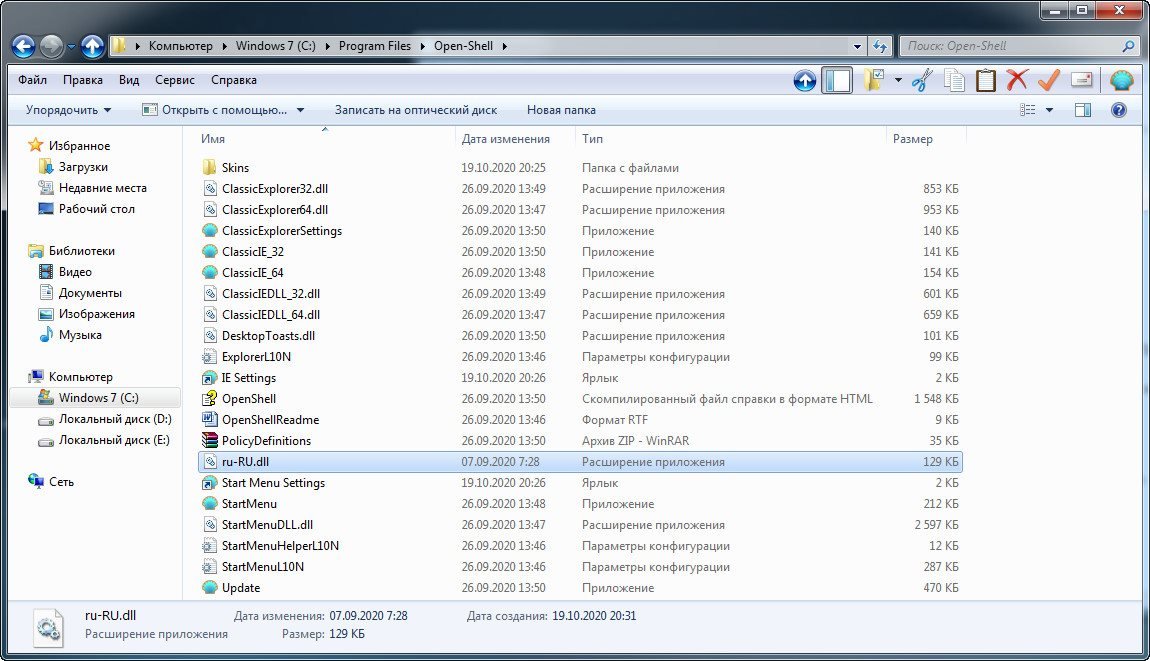
Task: Create a folder with Новая папка
Action: [x=561, y=110]
